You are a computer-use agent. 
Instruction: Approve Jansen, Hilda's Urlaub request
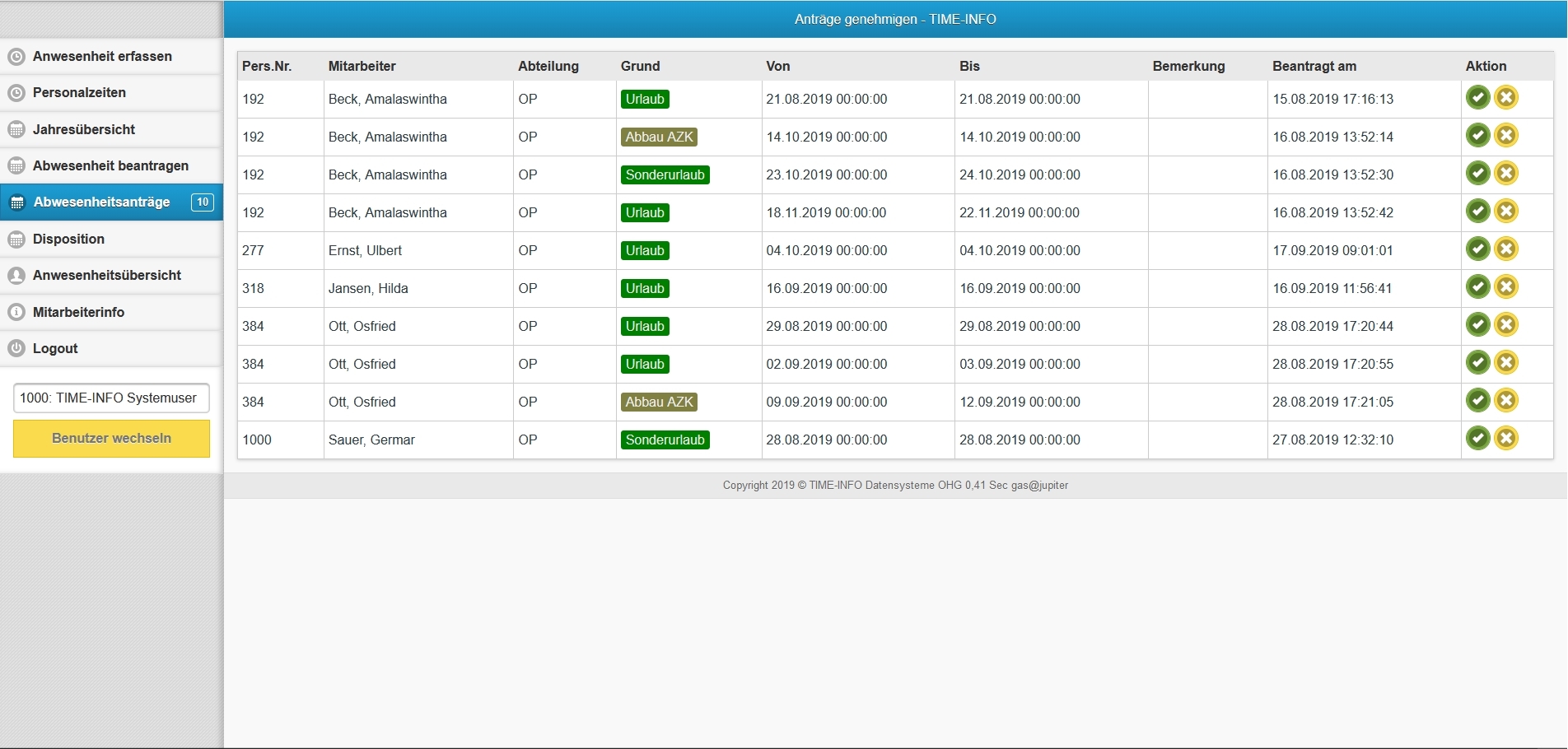(1478, 287)
